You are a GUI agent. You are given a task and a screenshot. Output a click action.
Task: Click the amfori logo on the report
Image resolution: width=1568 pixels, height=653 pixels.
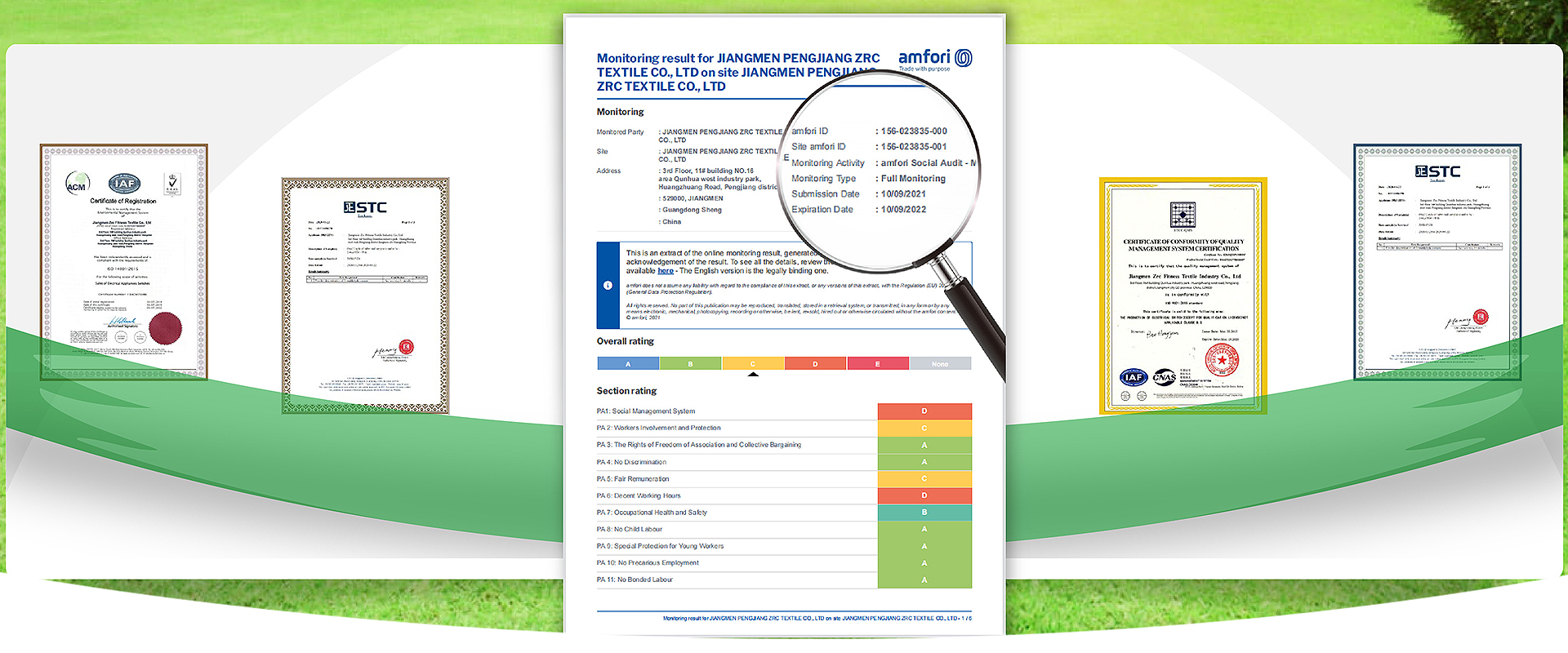coord(934,59)
